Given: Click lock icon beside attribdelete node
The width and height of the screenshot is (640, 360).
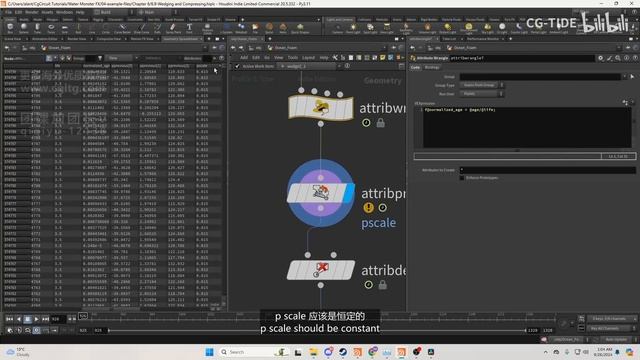Looking at the screenshot, I should pos(382,284).
